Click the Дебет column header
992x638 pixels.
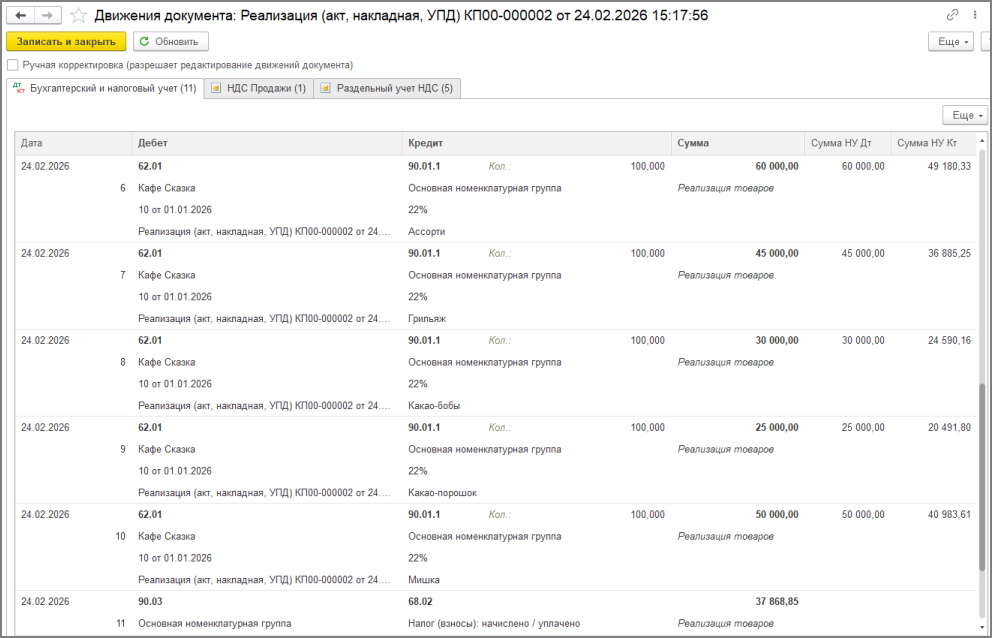coord(267,143)
